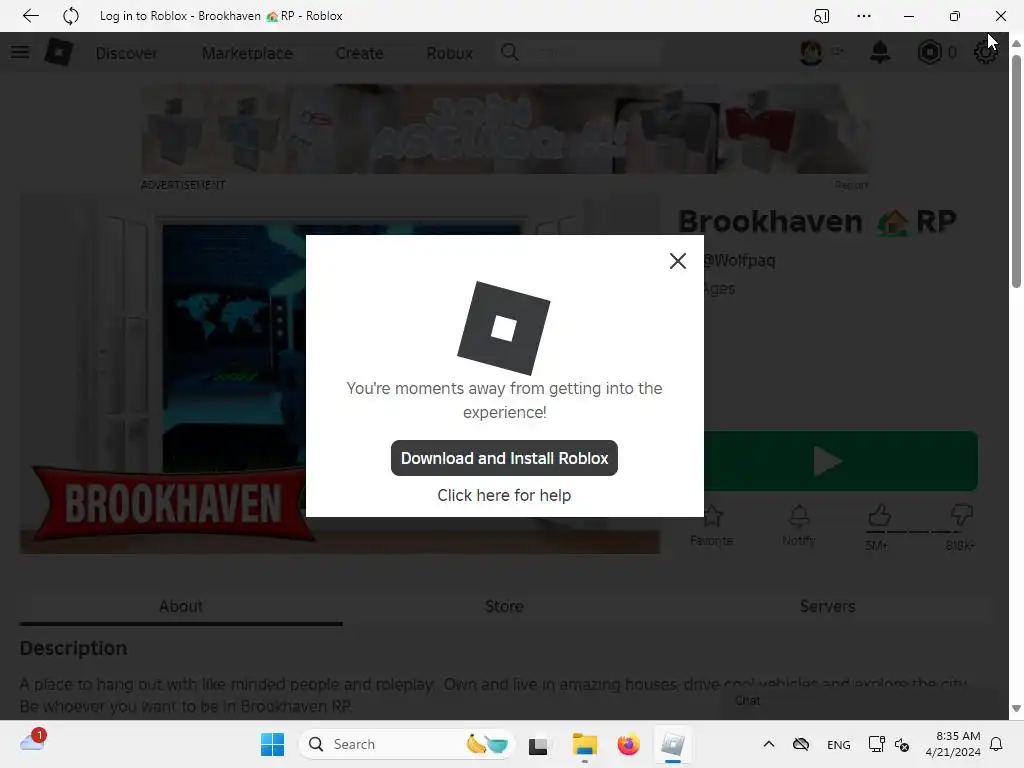Viewport: 1024px width, 768px height.
Task: Open the user avatar profile icon
Action: click(811, 52)
